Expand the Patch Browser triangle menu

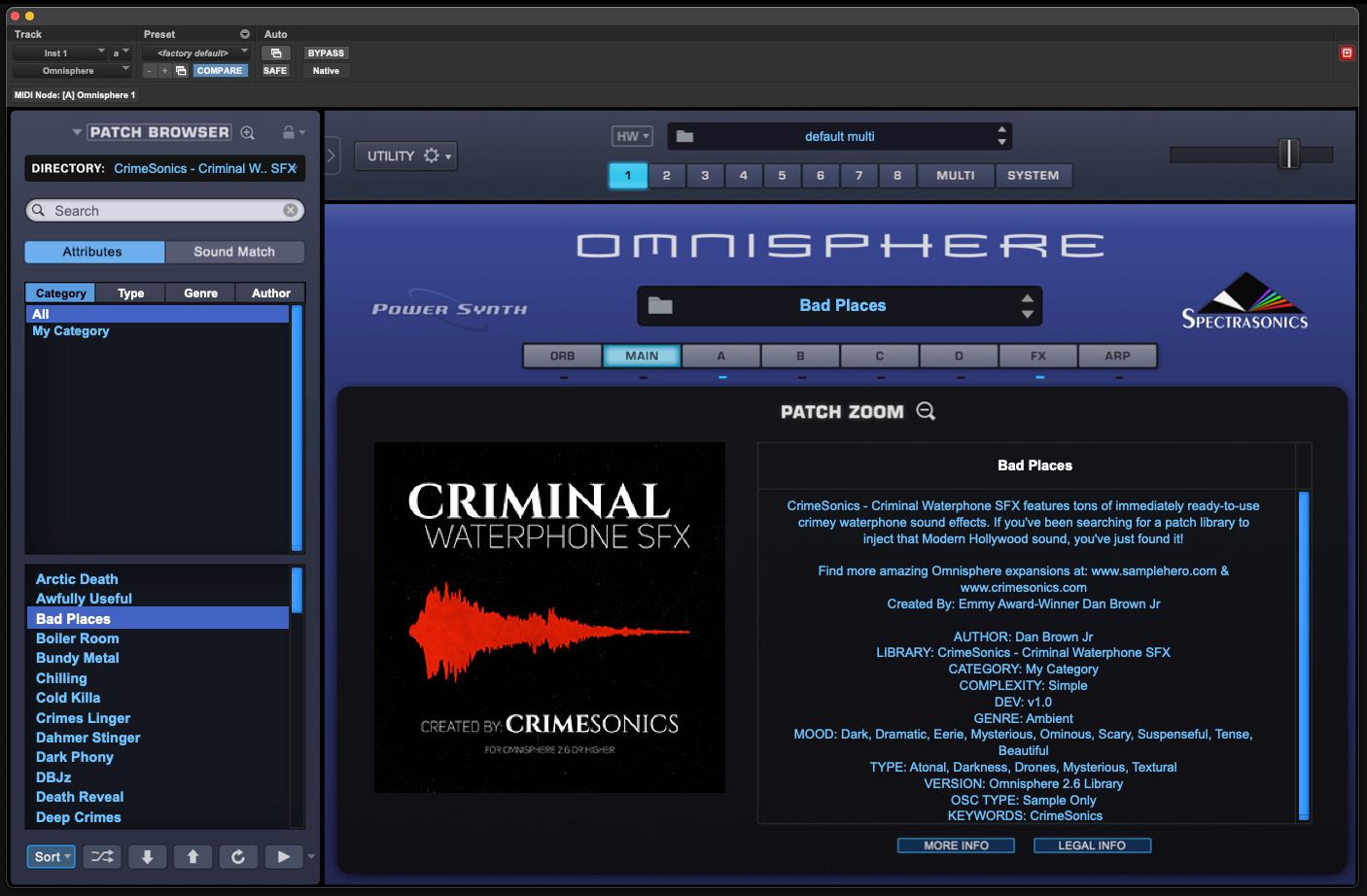pos(77,132)
